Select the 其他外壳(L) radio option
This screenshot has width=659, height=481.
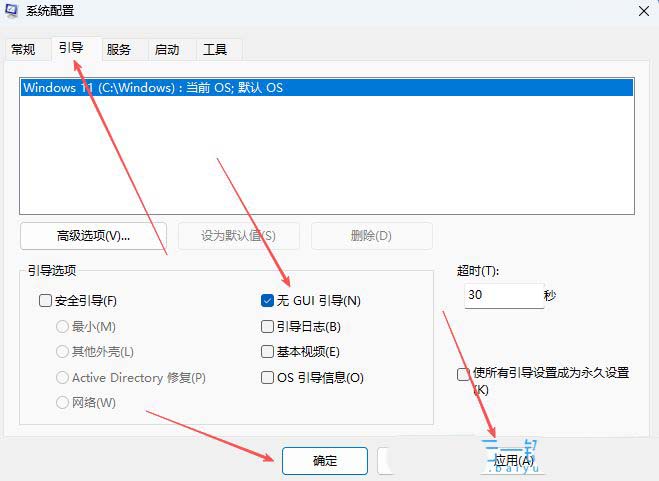click(x=62, y=352)
